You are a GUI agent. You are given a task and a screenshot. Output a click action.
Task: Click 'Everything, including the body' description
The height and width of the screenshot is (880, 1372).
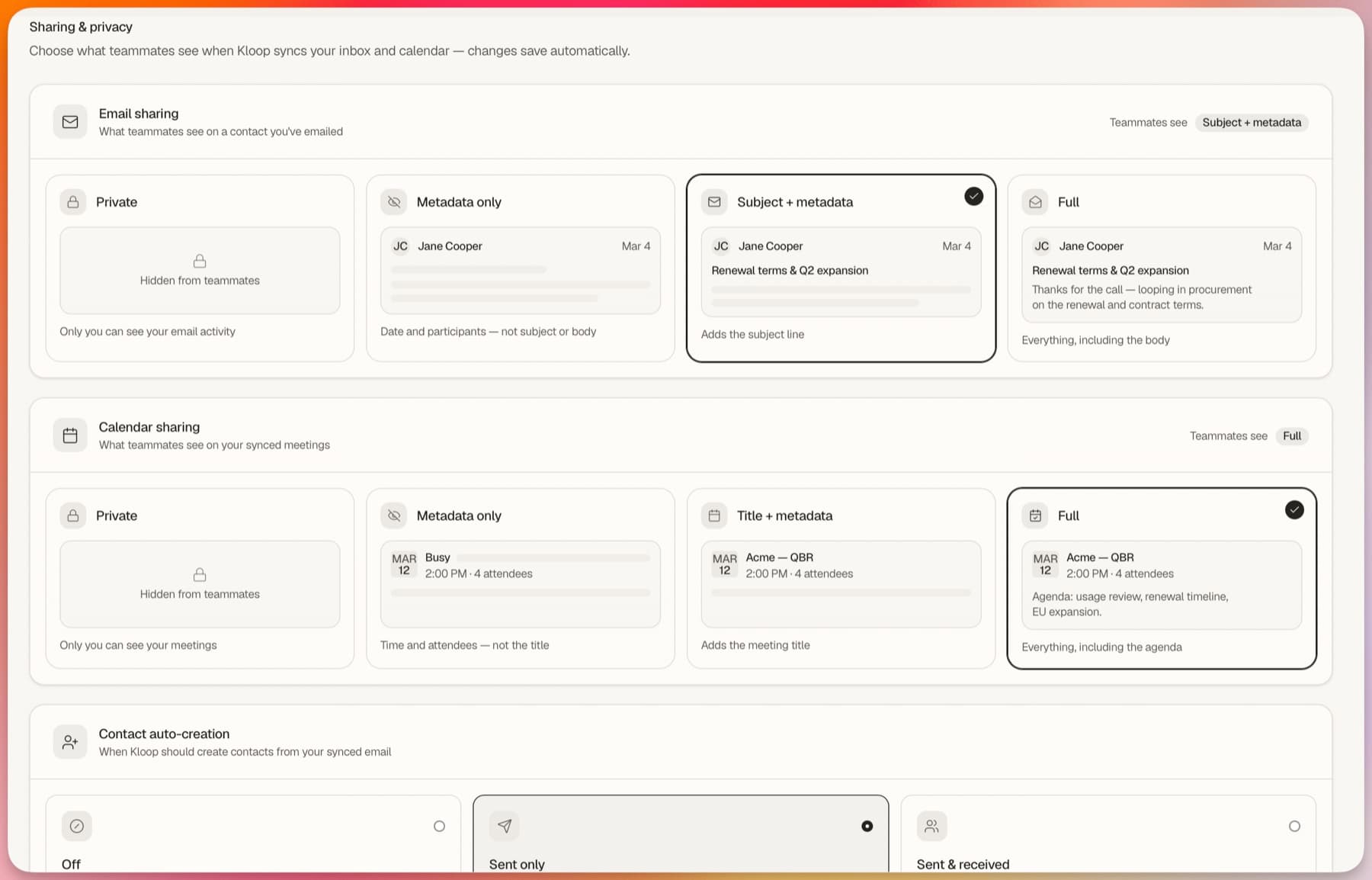coord(1095,340)
